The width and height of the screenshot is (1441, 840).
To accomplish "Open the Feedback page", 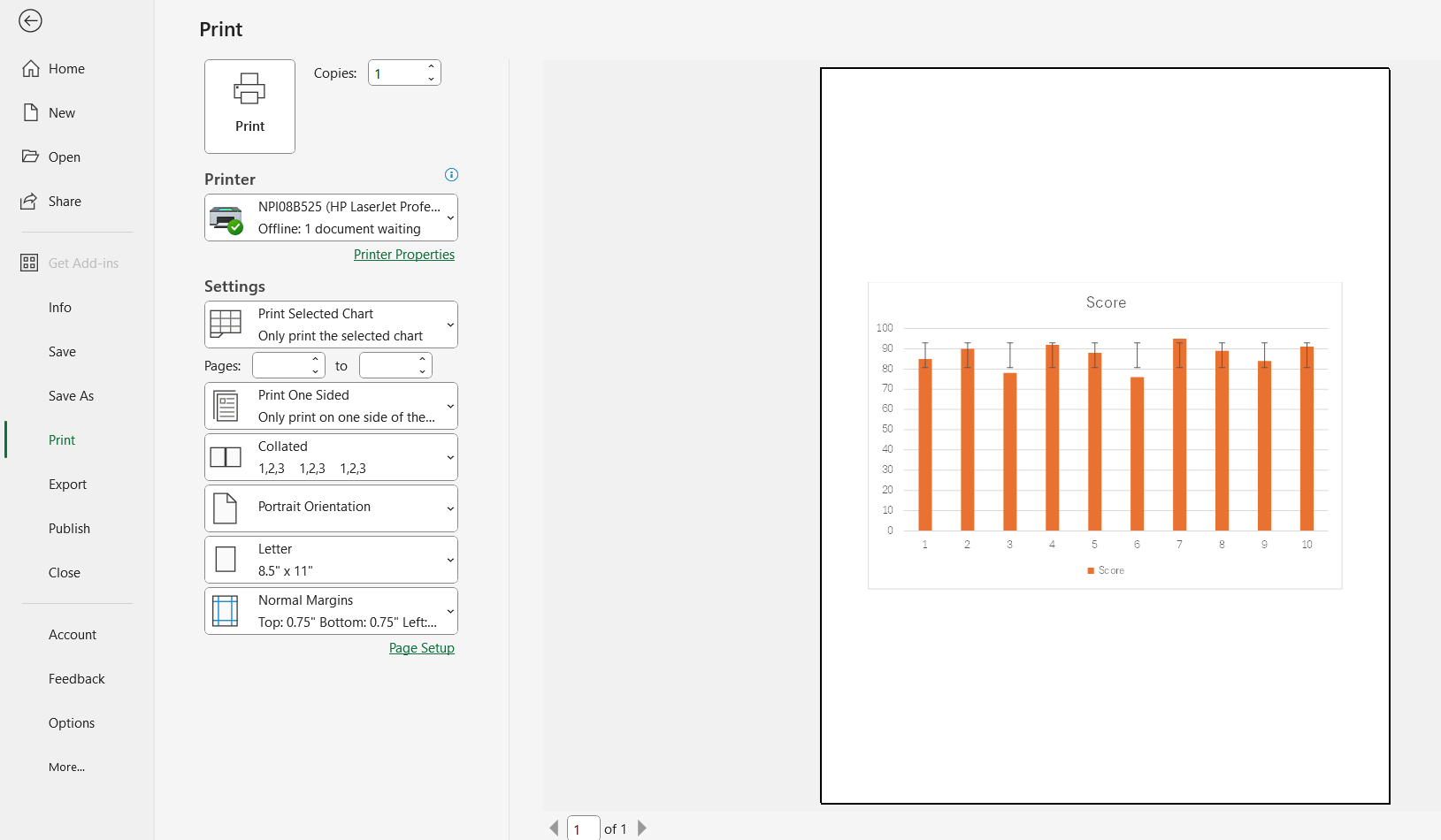I will pyautogui.click(x=77, y=678).
